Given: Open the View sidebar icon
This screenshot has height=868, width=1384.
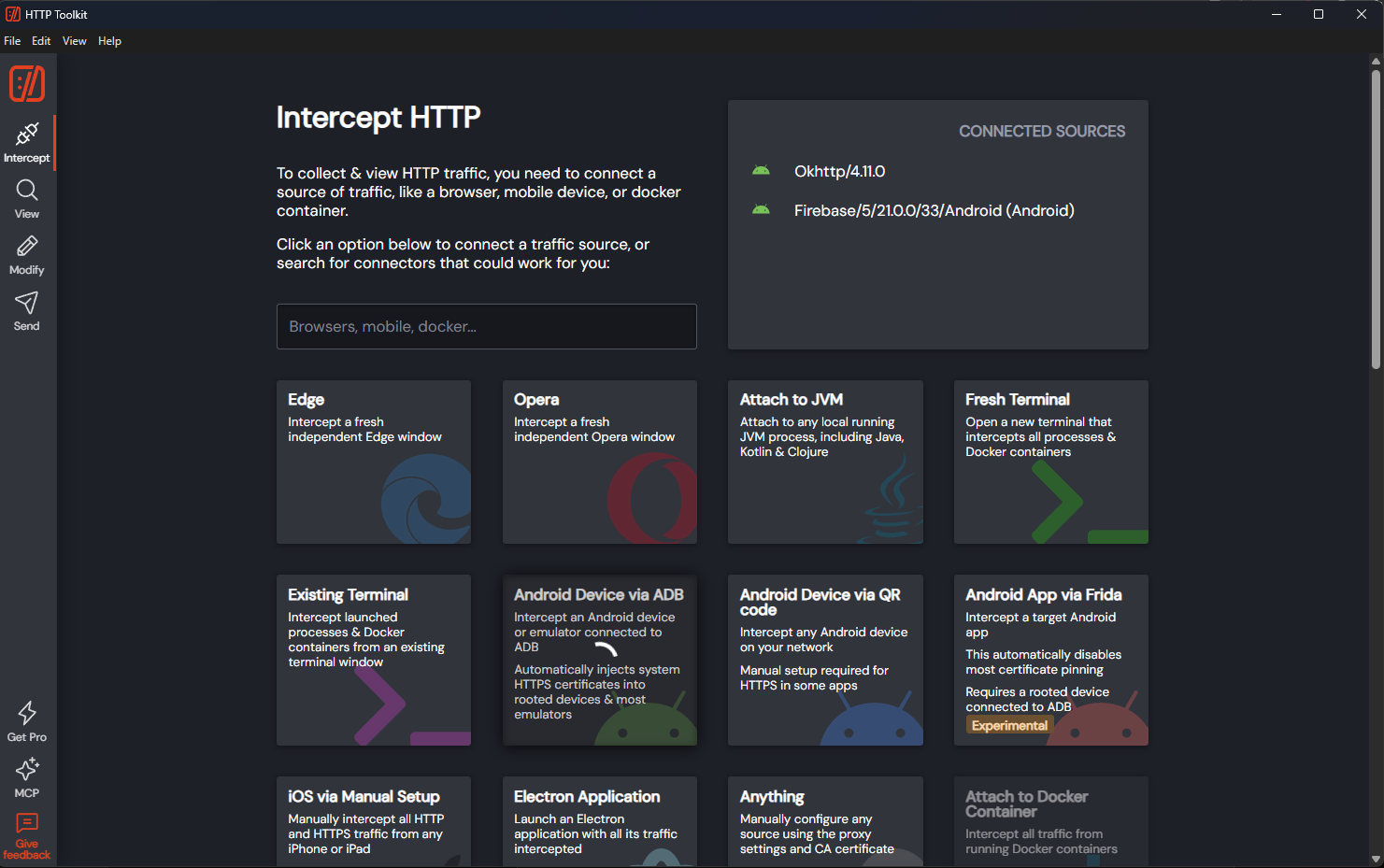Looking at the screenshot, I should tap(27, 191).
